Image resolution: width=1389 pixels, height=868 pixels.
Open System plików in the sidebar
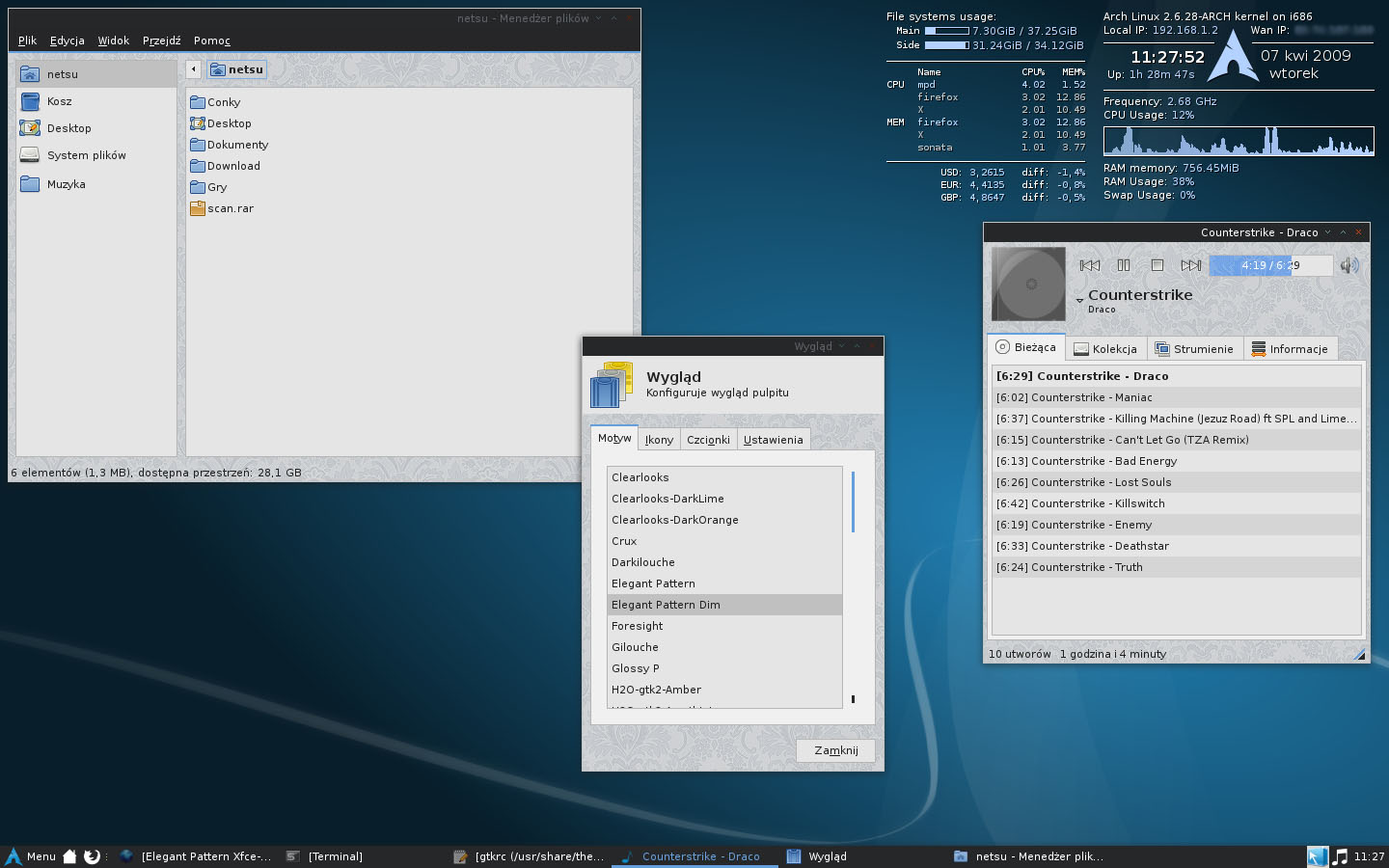96,155
